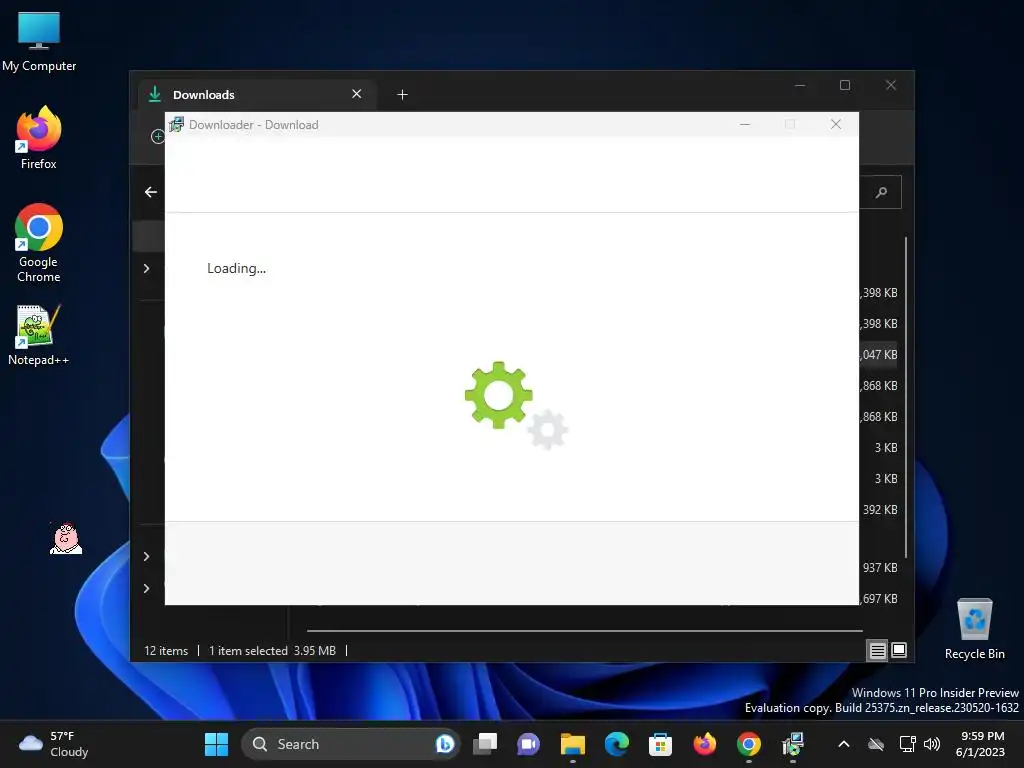This screenshot has height=768, width=1024.
Task: Click the New item plus icon in Explorer
Action: point(157,136)
